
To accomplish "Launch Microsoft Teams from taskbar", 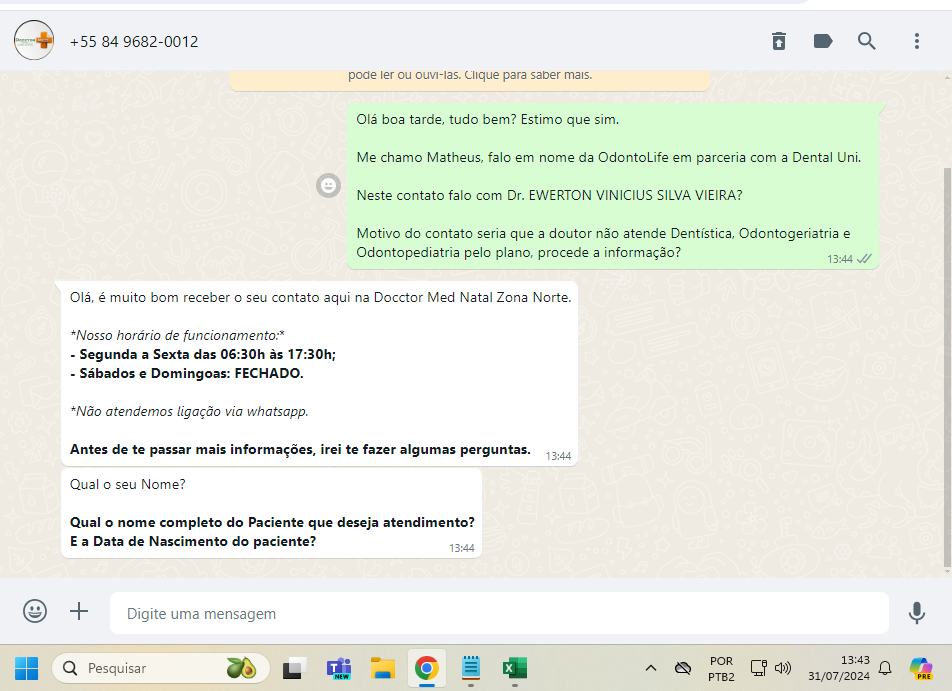I will coord(339,668).
